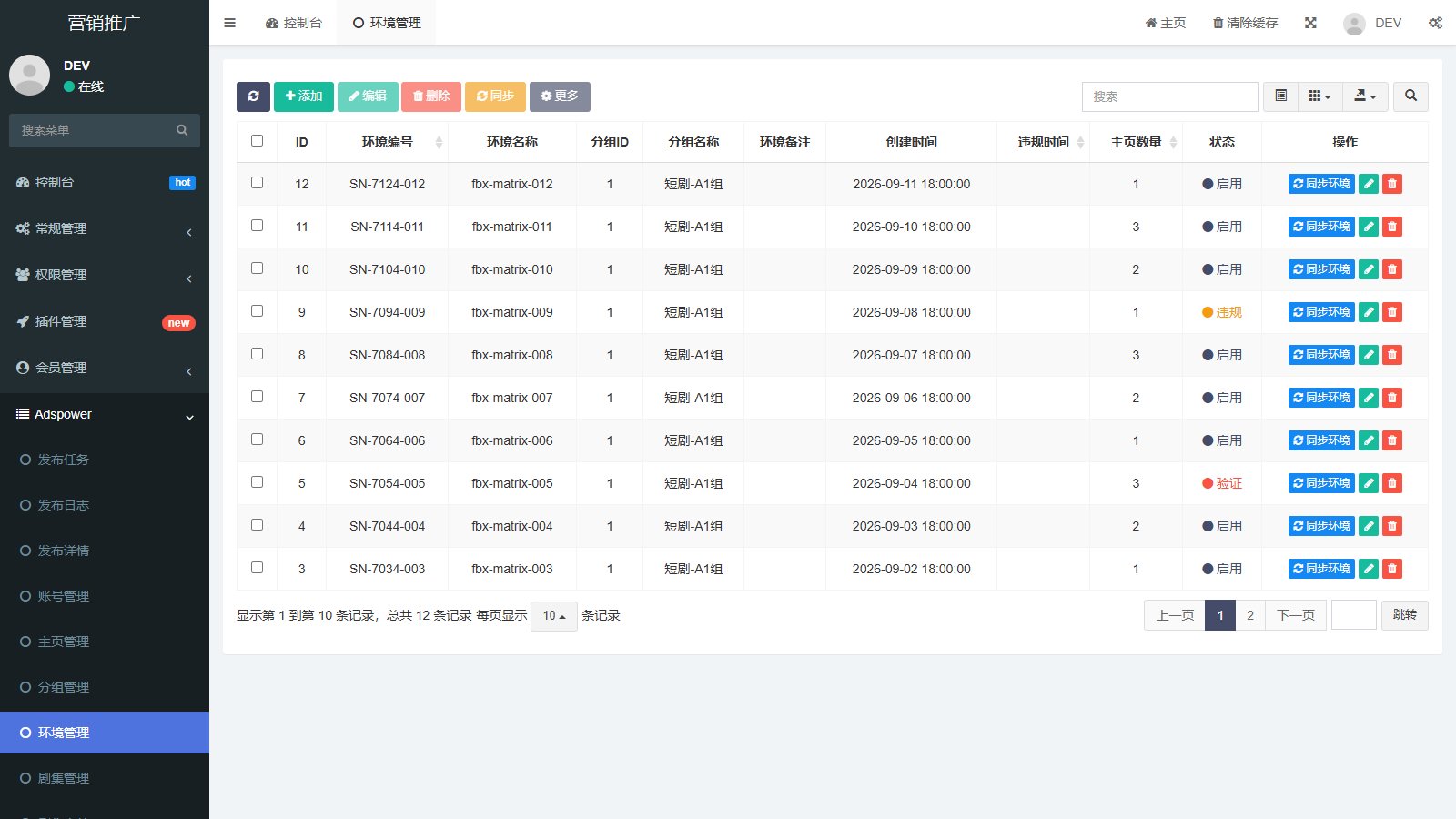Image resolution: width=1456 pixels, height=819 pixels.
Task: Open the export data dropdown
Action: tap(1365, 96)
